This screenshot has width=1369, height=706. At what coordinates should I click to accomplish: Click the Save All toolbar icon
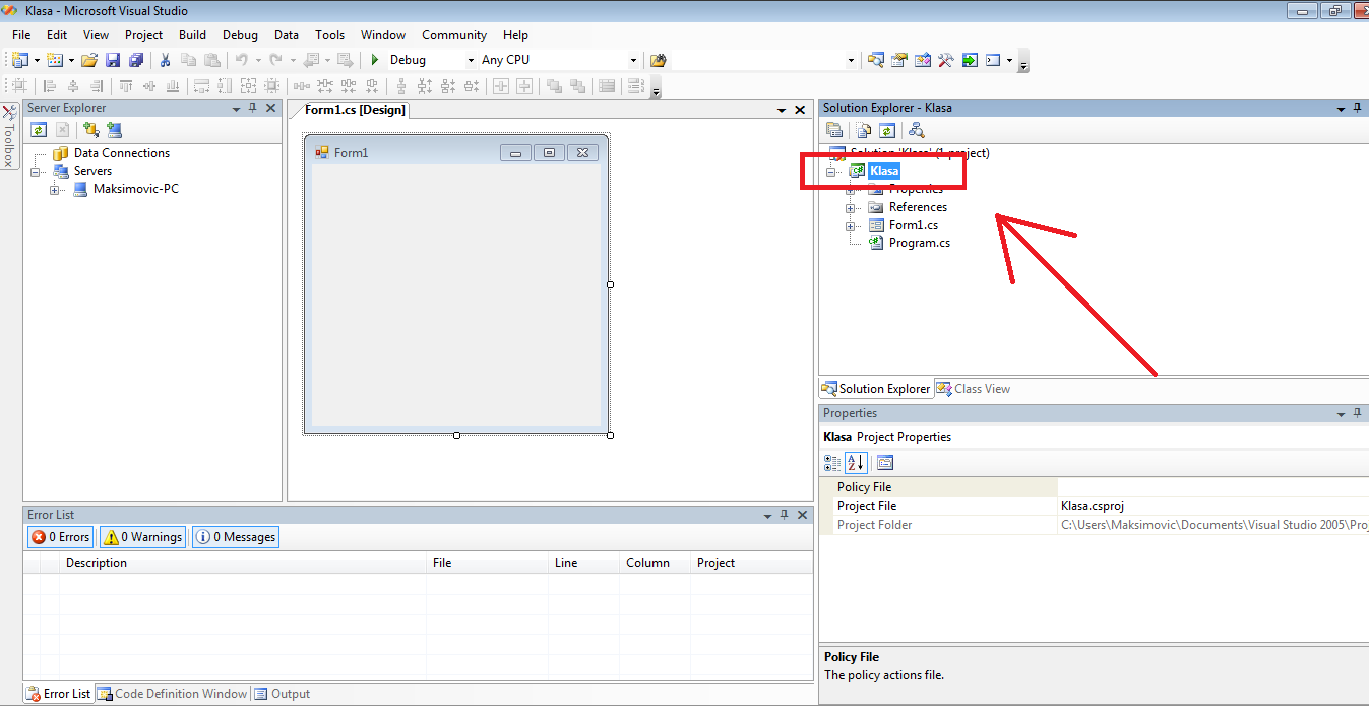pos(135,60)
